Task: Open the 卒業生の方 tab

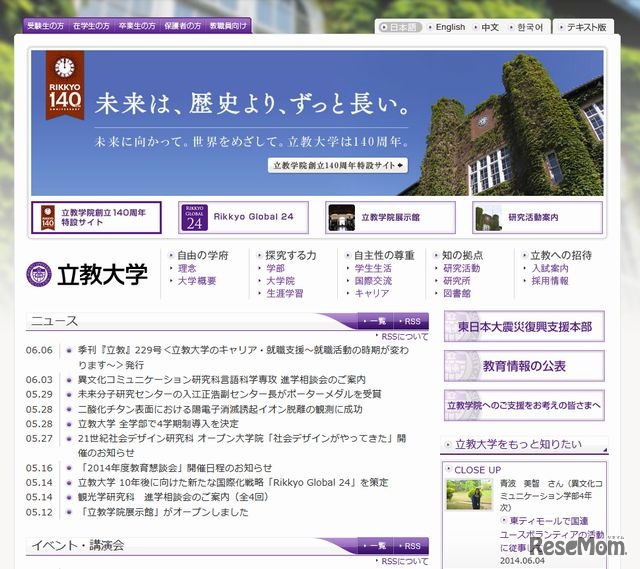Action: point(137,26)
